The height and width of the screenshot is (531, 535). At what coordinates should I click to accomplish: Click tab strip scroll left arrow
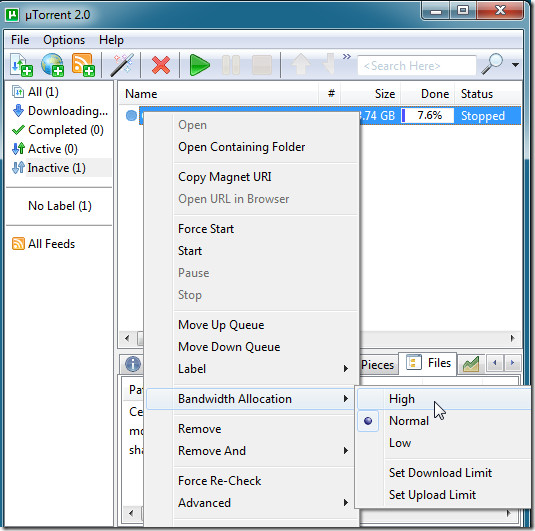[x=494, y=363]
